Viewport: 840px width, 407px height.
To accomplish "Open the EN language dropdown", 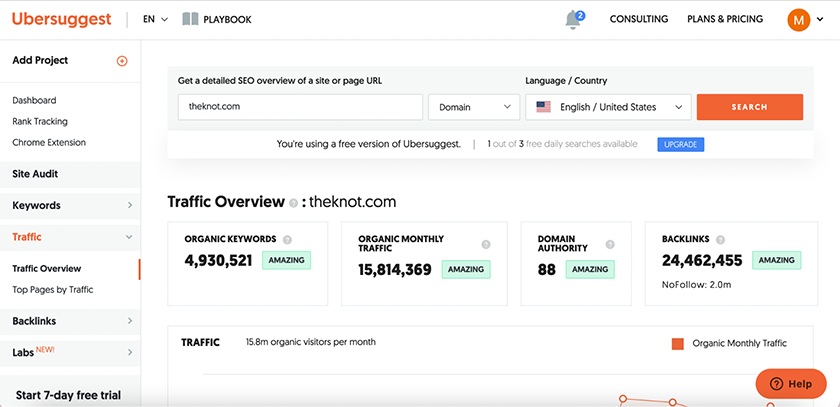I will pyautogui.click(x=155, y=19).
